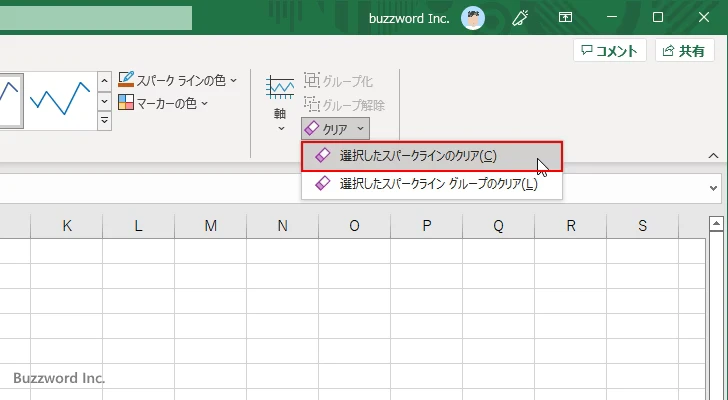Collapse the ribbon with the chevron
The height and width of the screenshot is (400, 728).
coord(713,155)
